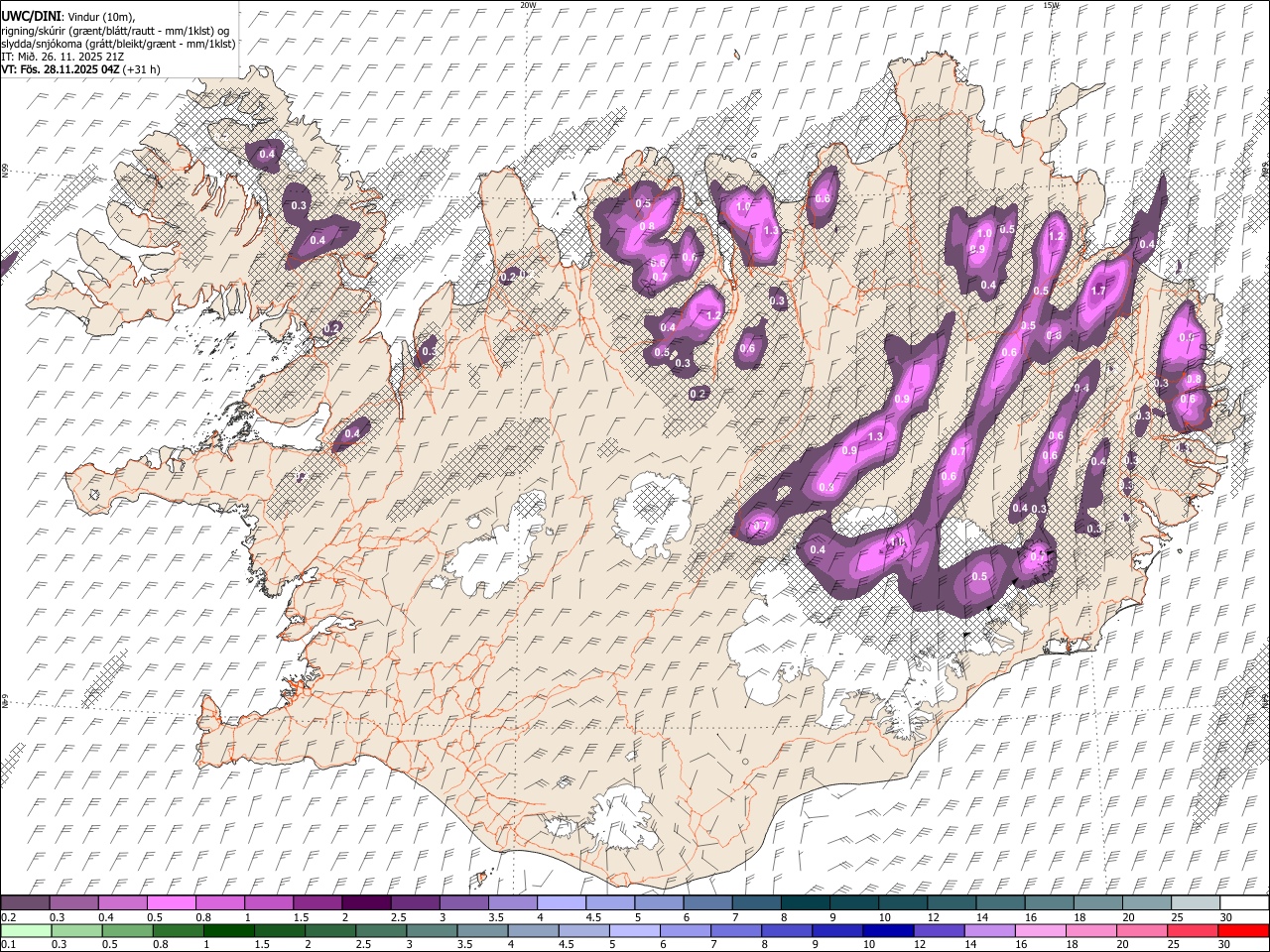Image resolution: width=1270 pixels, height=952 pixels.
Task: Pick the light pink 16 swatch, lower legend row
Action: (1041, 930)
